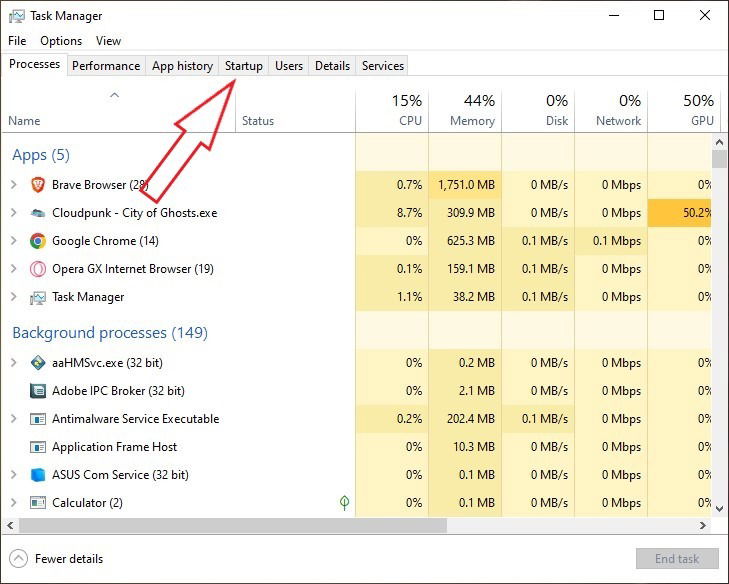Open the Performance tab
This screenshot has width=729, height=584.
click(x=106, y=66)
